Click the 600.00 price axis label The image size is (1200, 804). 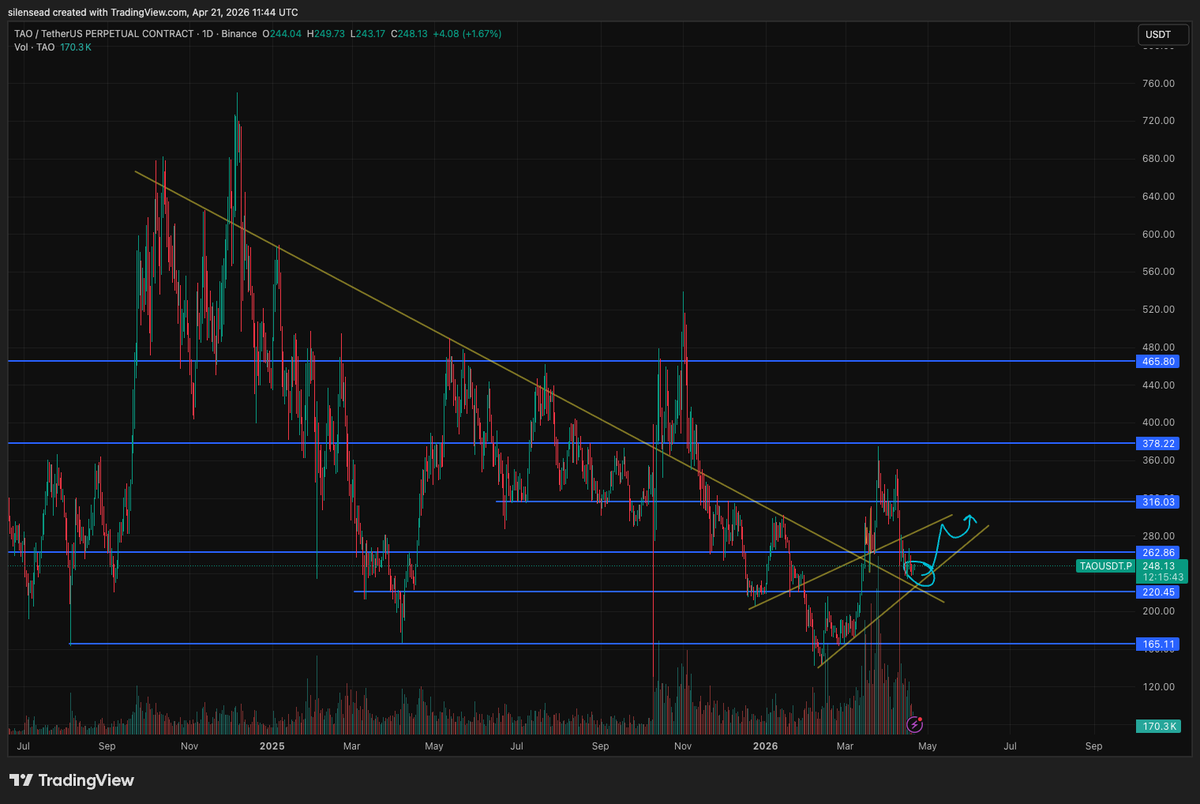[1158, 234]
